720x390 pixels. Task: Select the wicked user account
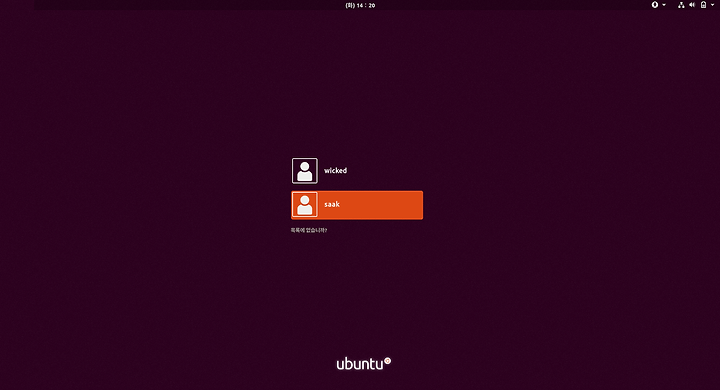pos(357,171)
